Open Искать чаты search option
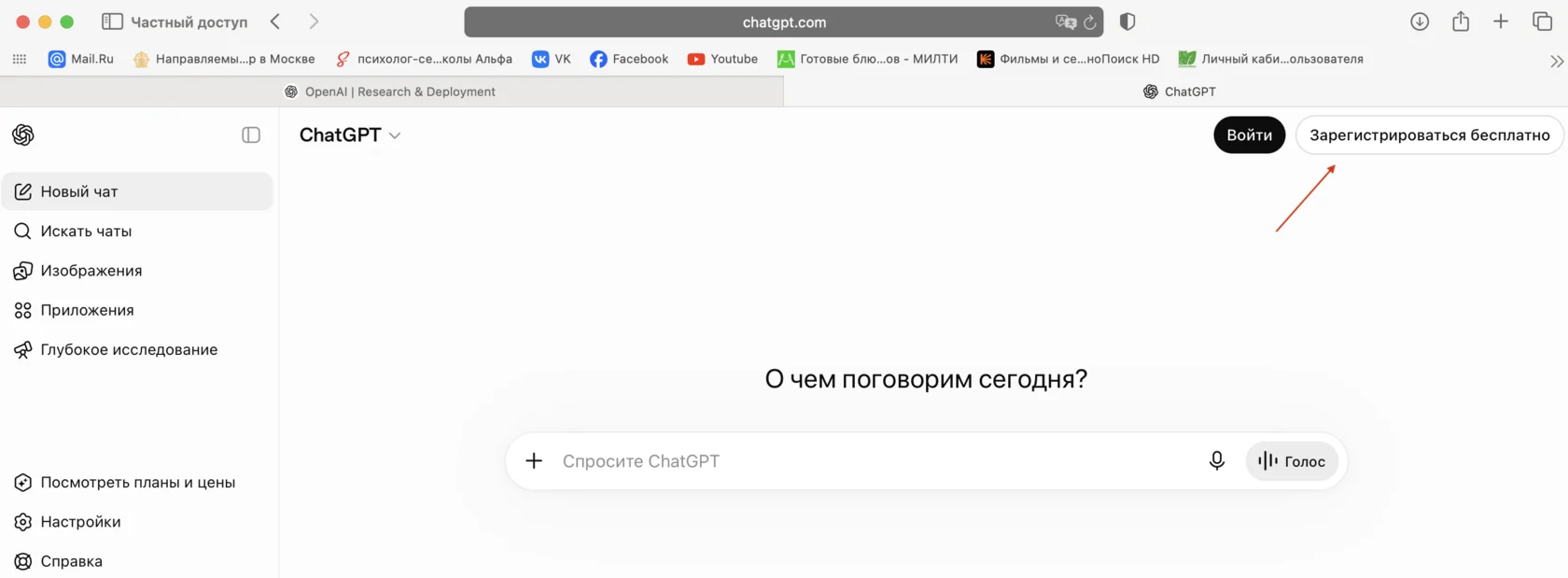 click(137, 231)
